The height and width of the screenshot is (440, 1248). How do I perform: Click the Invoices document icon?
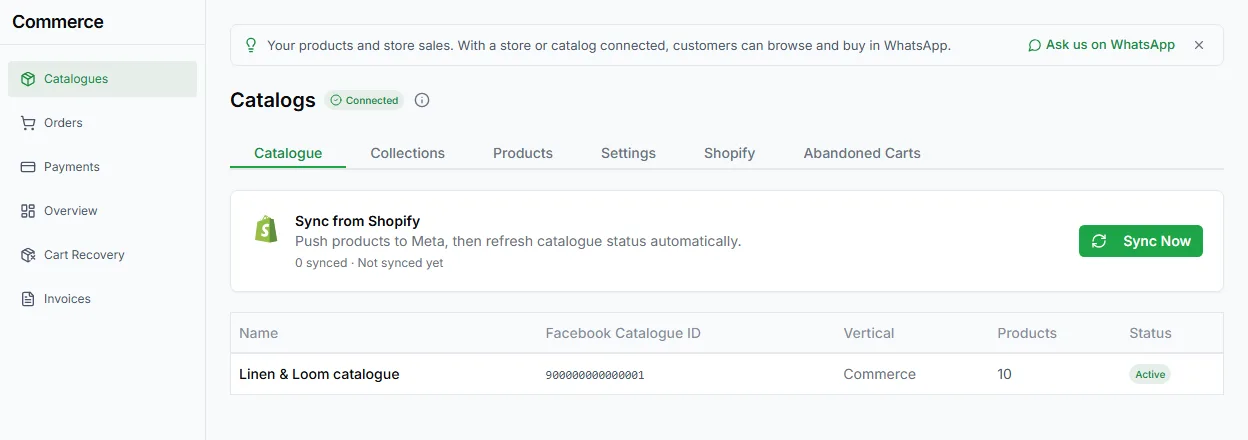click(28, 299)
